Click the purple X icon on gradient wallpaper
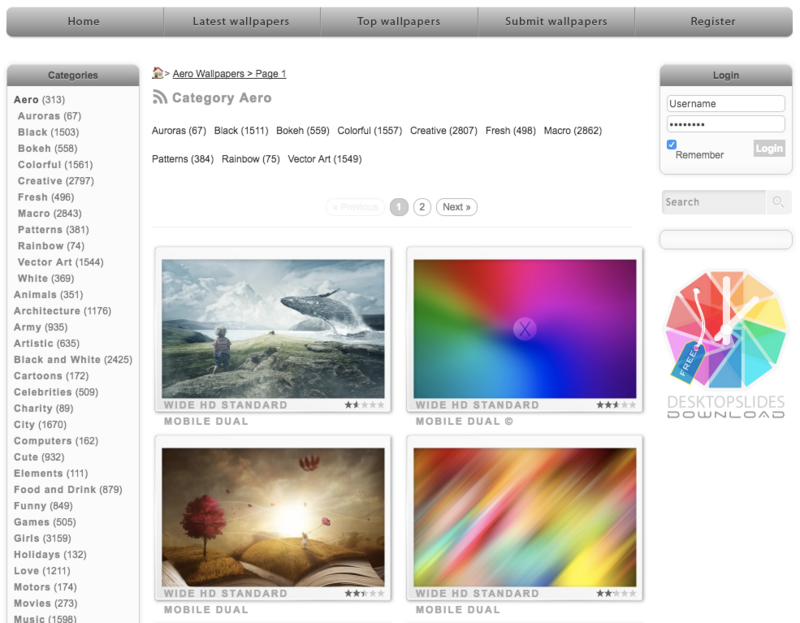Image resolution: width=800 pixels, height=623 pixels. pyautogui.click(x=524, y=329)
